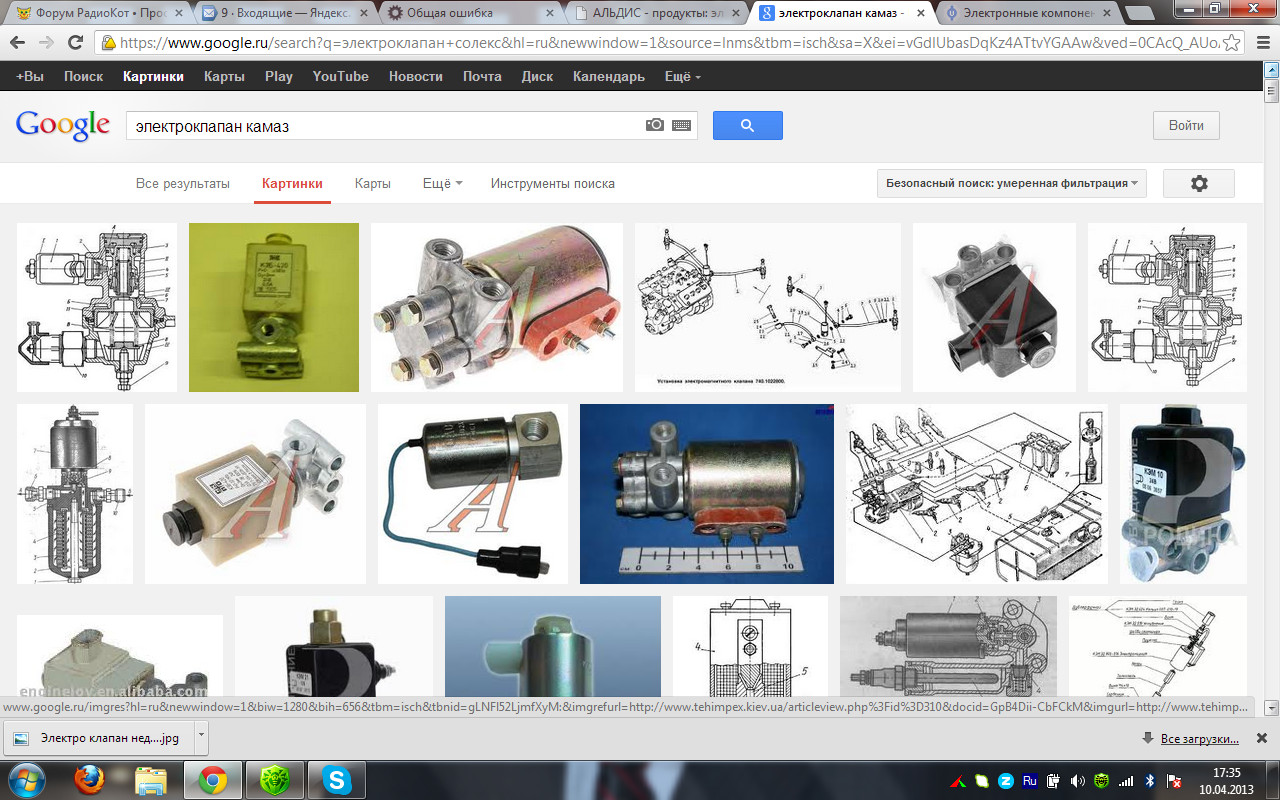Click the volume speaker icon in system tray
Viewport: 1280px width, 800px height.
click(1077, 780)
